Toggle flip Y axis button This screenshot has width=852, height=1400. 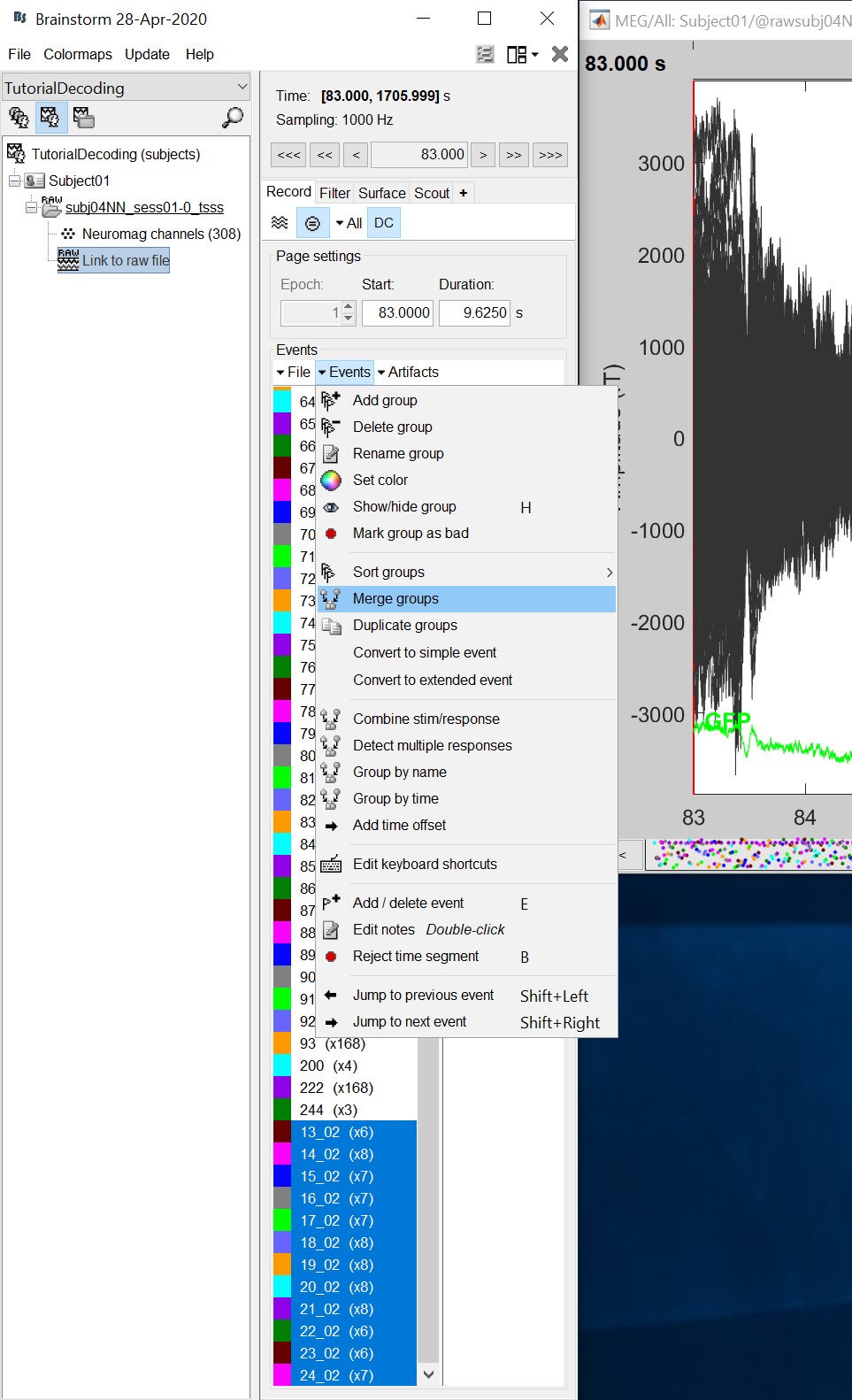click(x=312, y=223)
